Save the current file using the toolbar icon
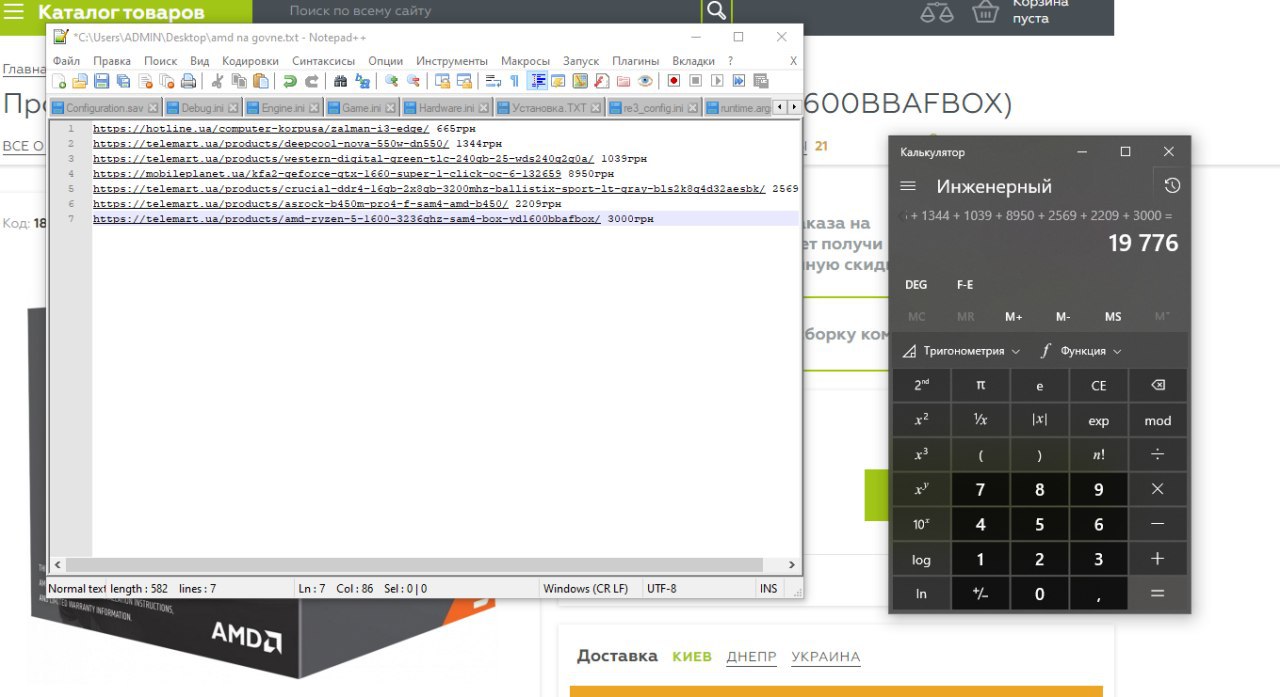This screenshot has height=697, width=1280. (101, 81)
